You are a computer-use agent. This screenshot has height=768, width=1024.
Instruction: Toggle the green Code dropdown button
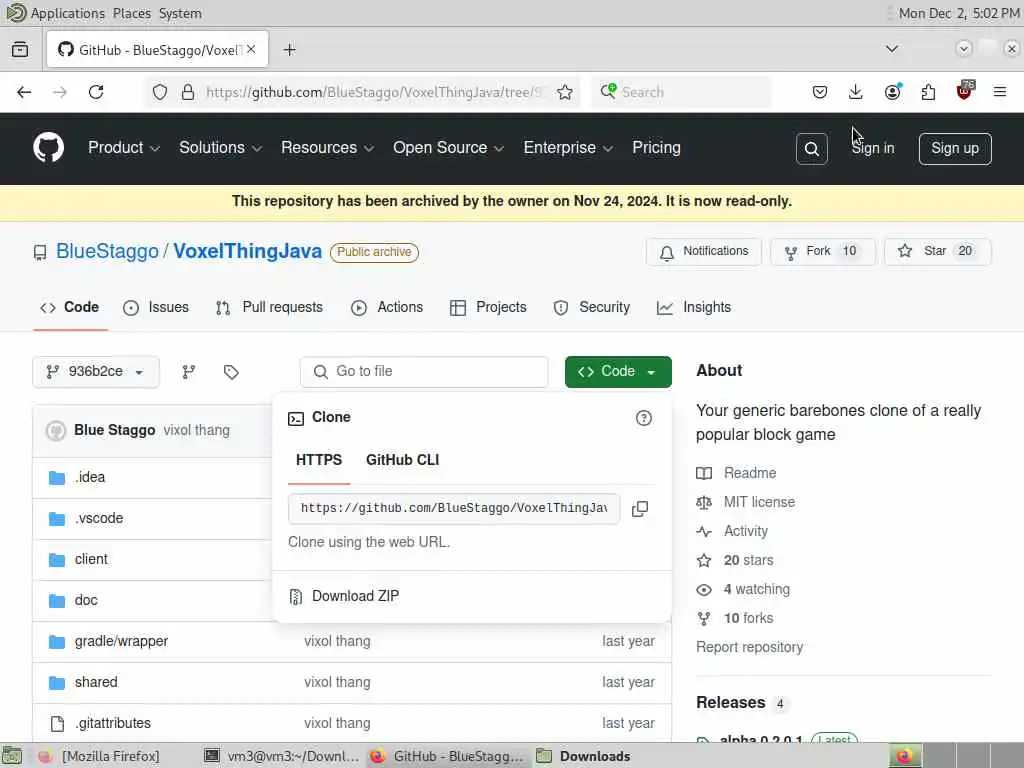[x=618, y=372]
